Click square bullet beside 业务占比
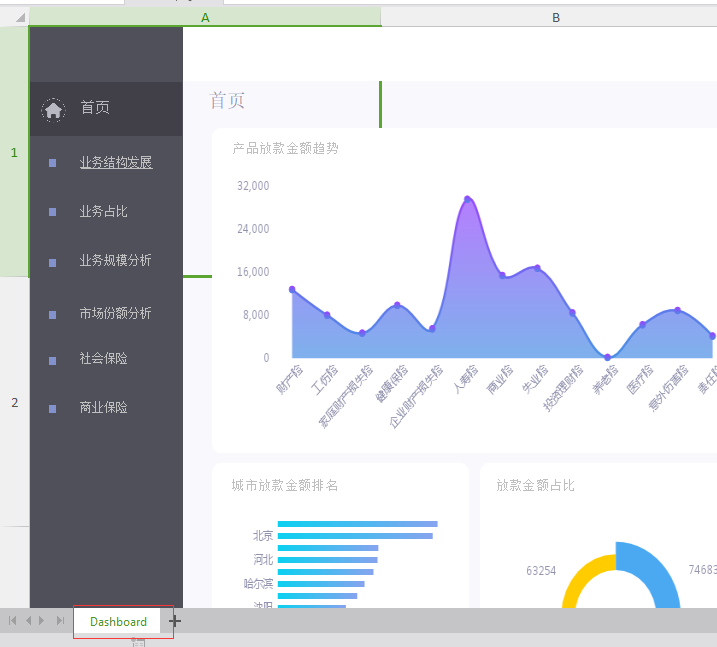 (x=52, y=212)
